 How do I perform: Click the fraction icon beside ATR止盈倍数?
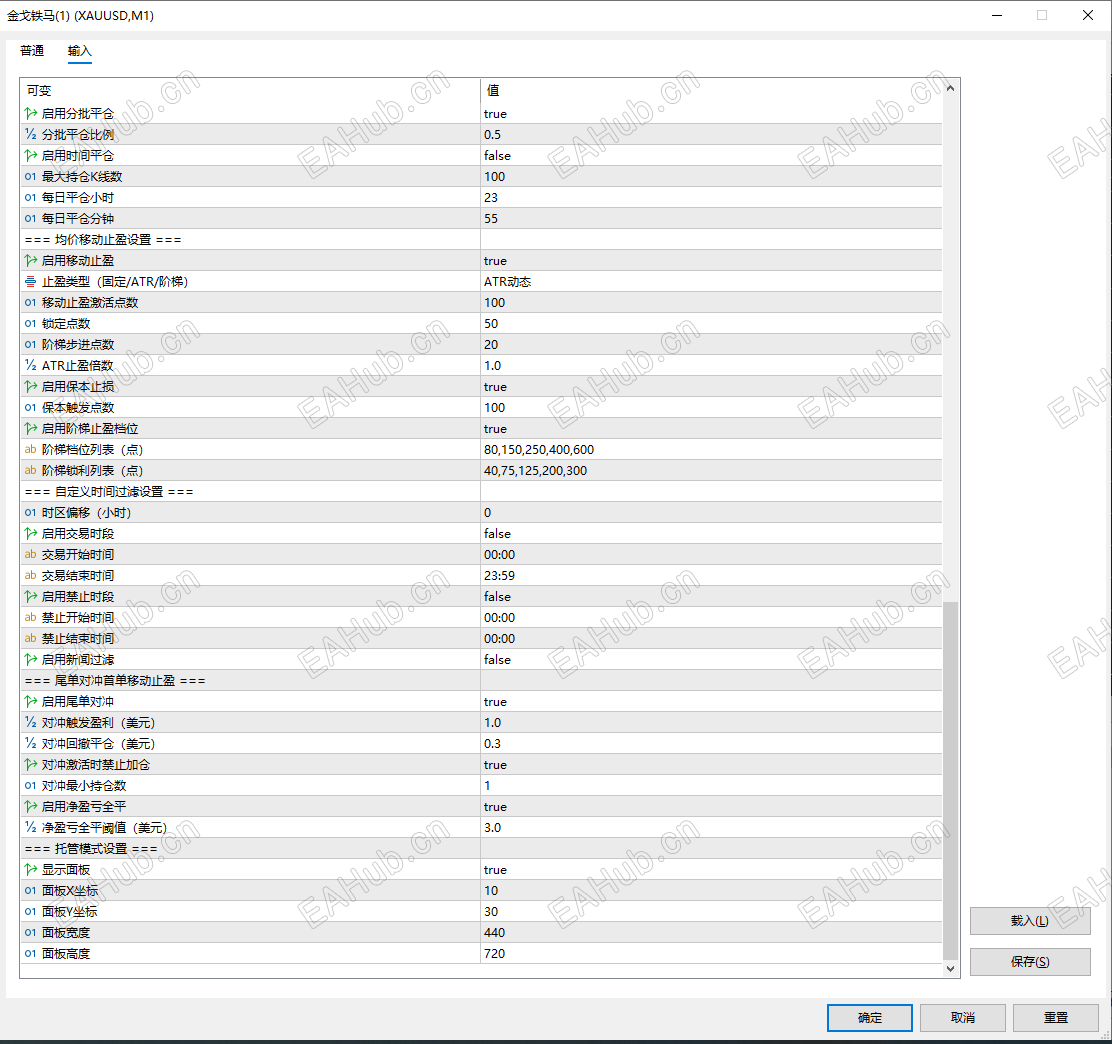tap(30, 365)
